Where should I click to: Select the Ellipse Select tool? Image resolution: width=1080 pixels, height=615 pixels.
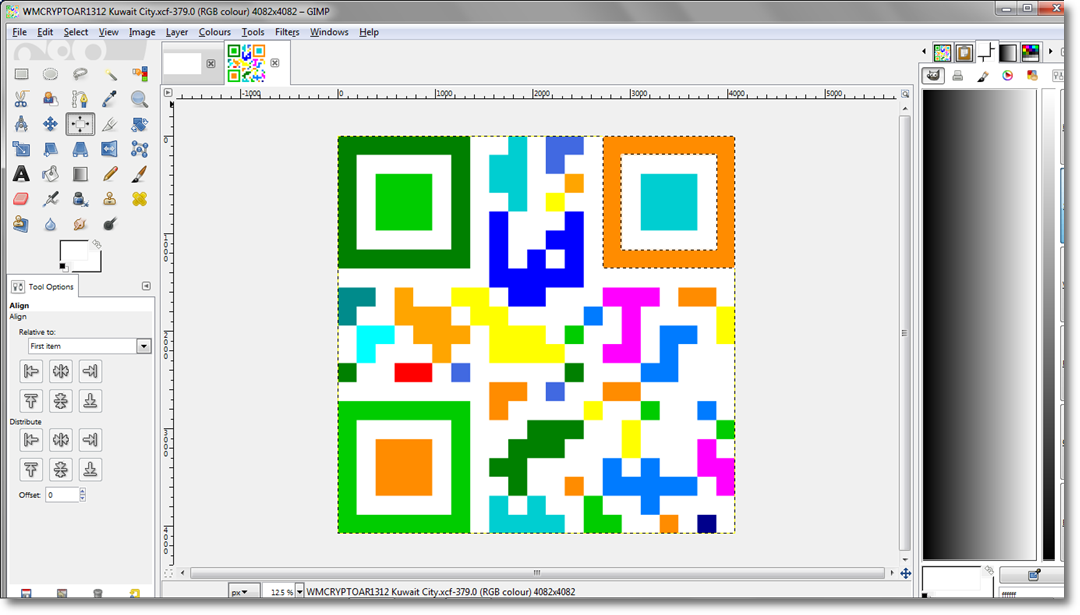(x=50, y=74)
